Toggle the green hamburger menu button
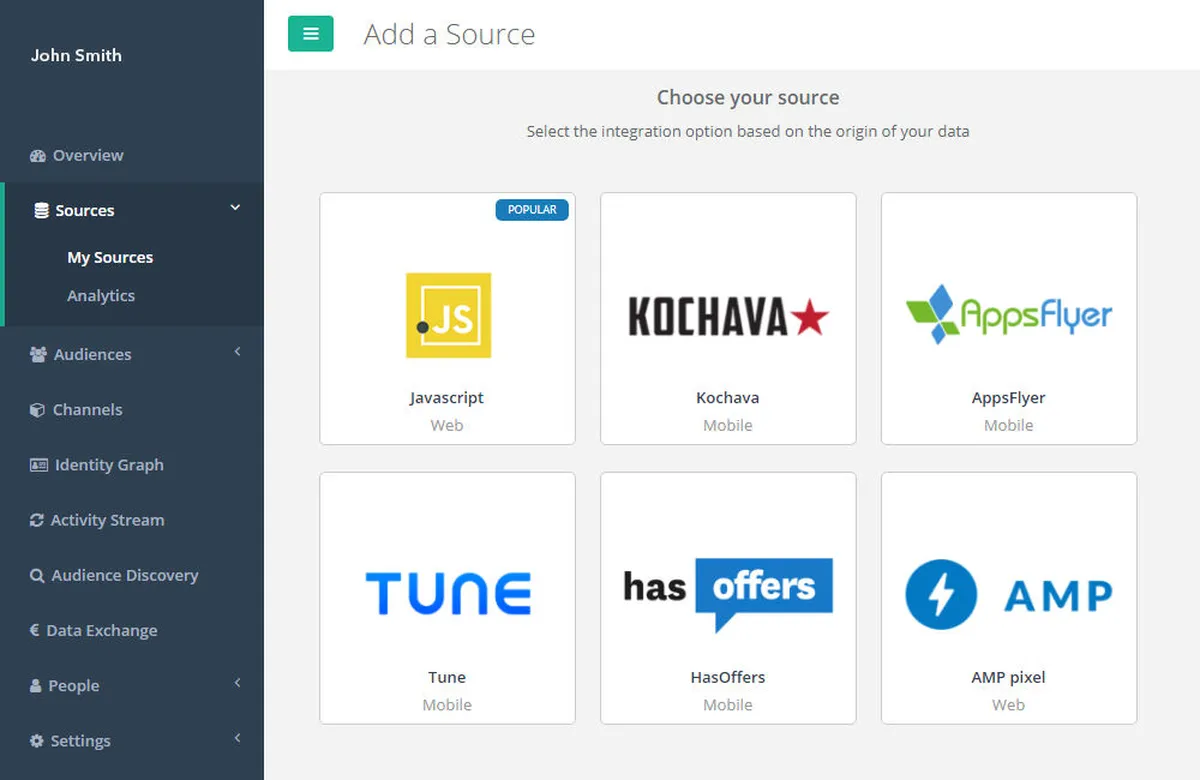 point(310,34)
